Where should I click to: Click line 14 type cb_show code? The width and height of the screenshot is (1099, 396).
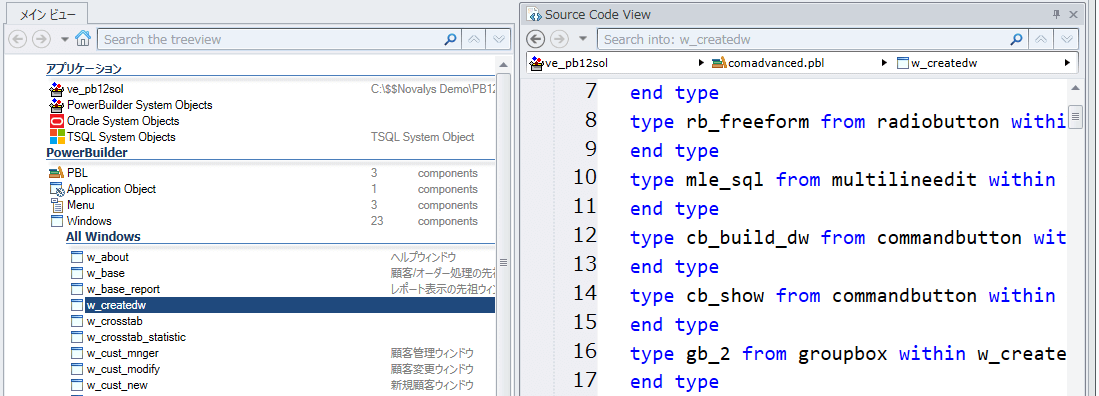(x=842, y=296)
